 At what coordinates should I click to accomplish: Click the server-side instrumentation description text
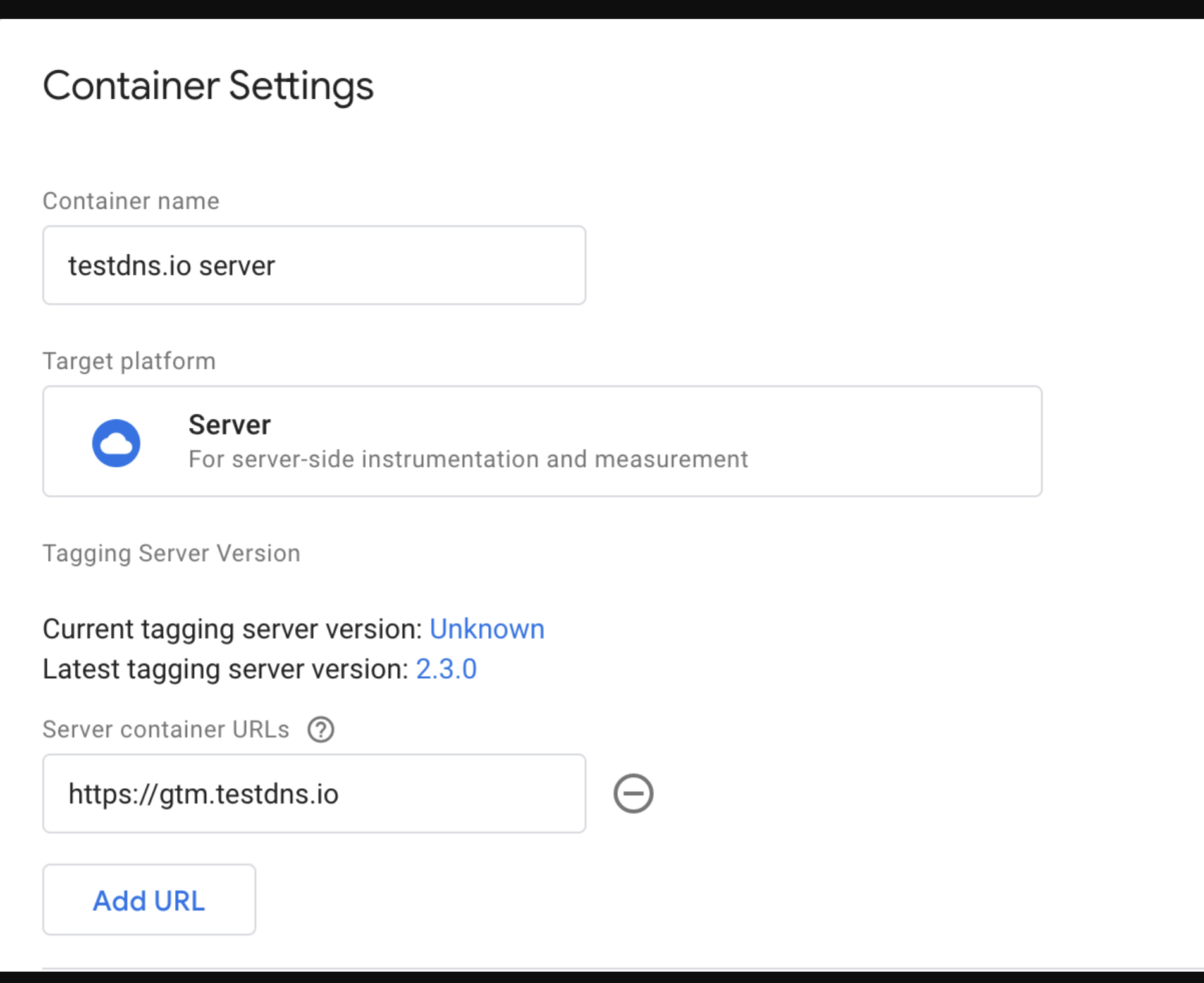[x=467, y=459]
